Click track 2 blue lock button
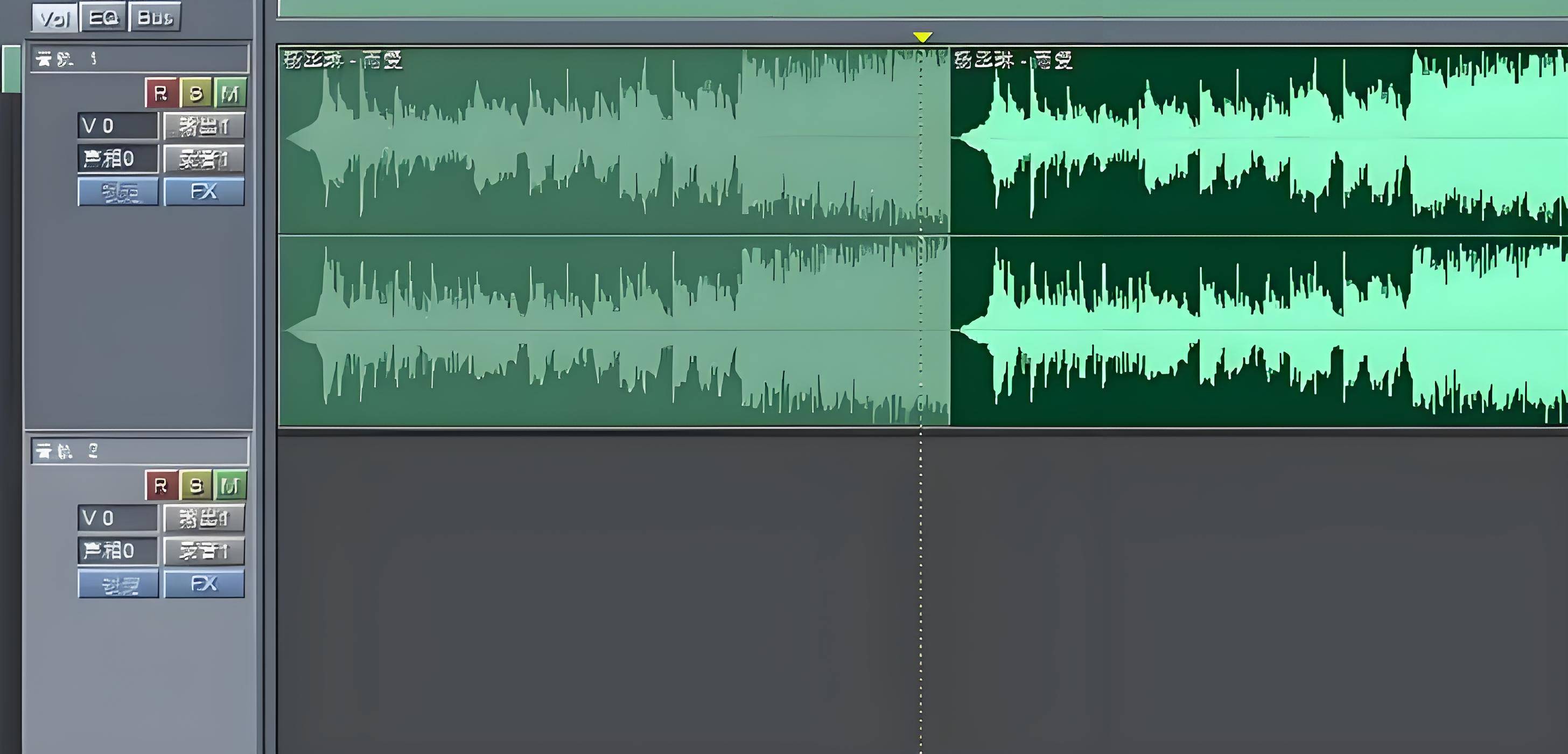The image size is (1568, 754). click(x=118, y=584)
